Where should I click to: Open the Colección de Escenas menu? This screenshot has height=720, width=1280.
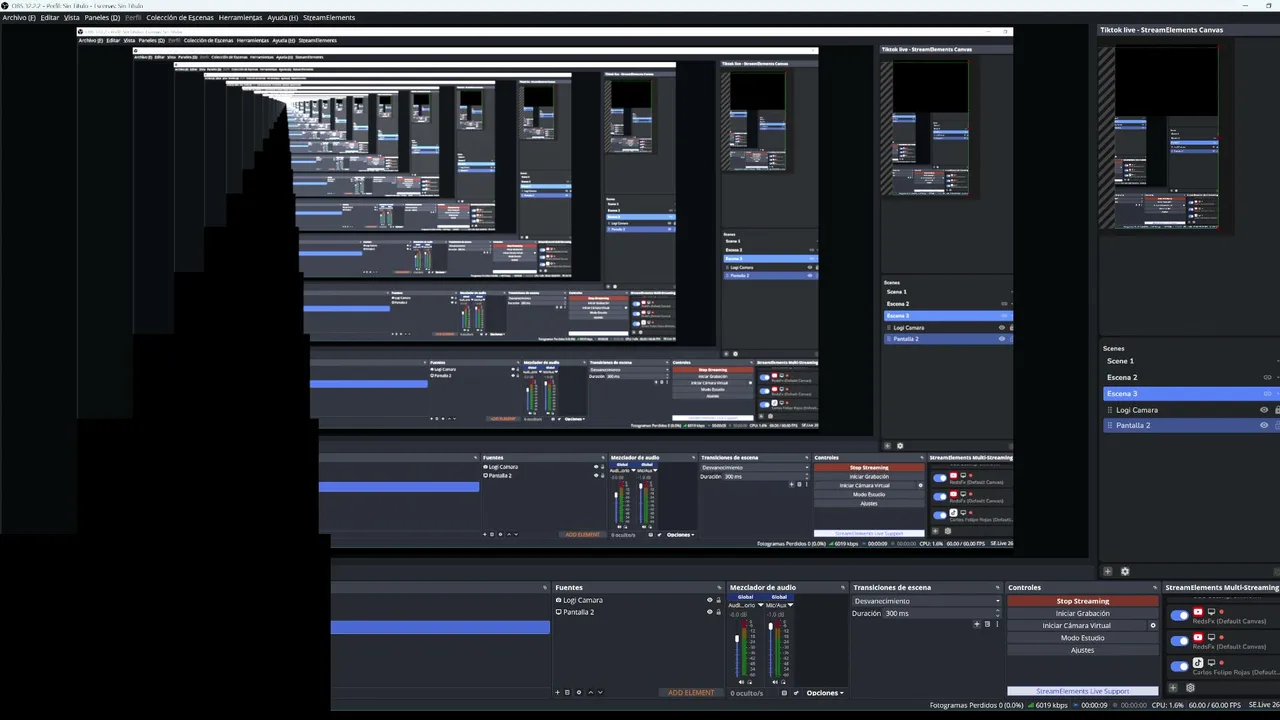click(x=180, y=18)
